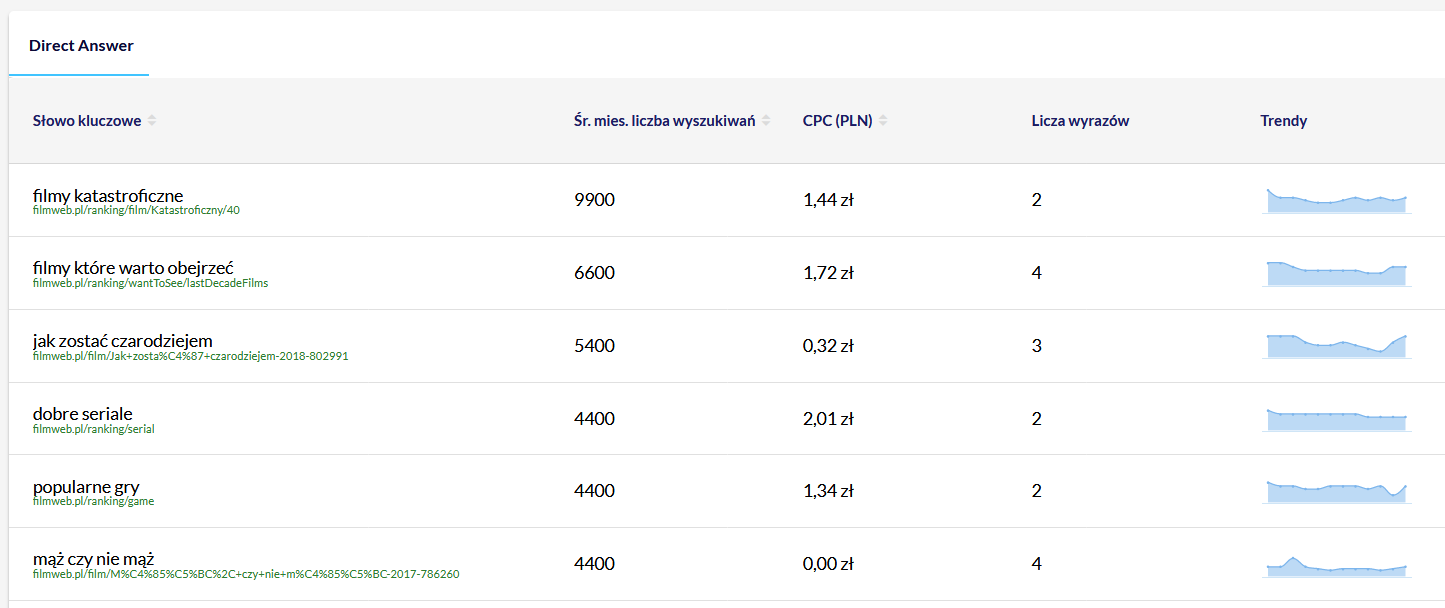The width and height of the screenshot is (1445, 608).
Task: Click keyword 'filmy które warto obejrzeć'
Action: tap(133, 268)
